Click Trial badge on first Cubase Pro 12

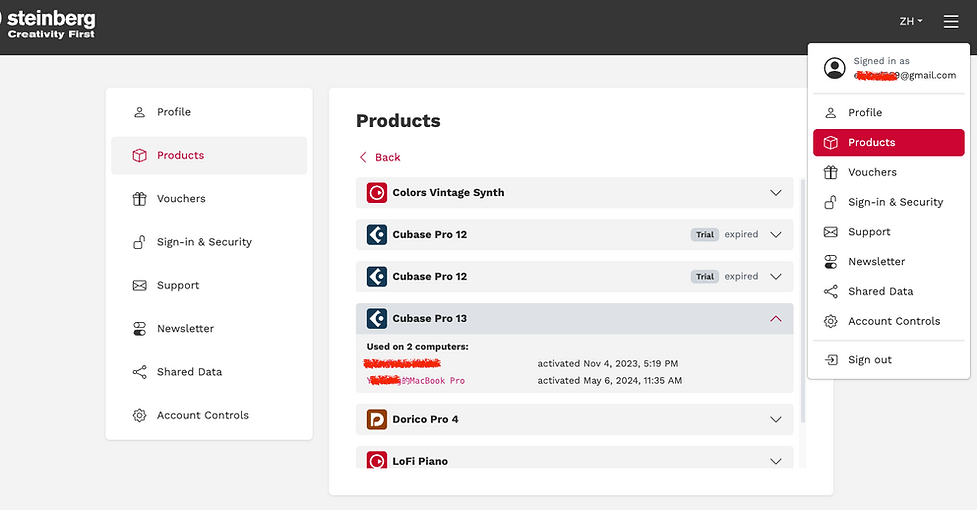705,235
